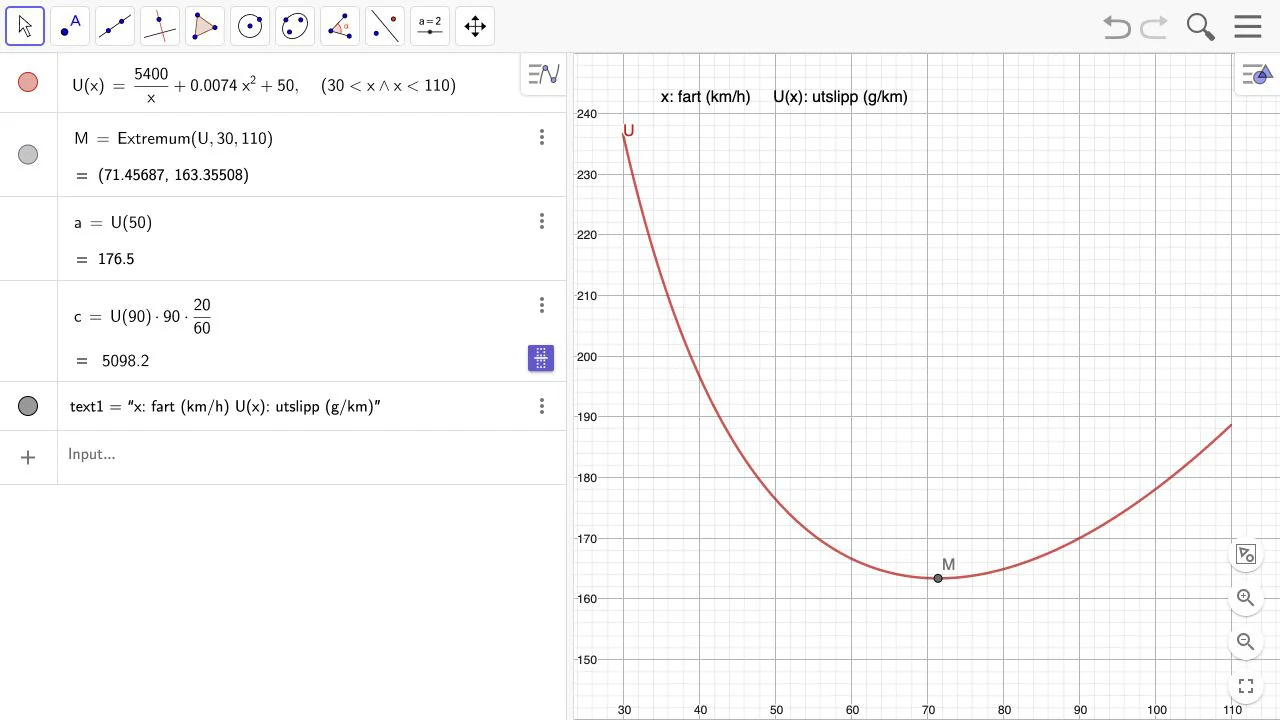Open options menu for c row

[x=542, y=305]
